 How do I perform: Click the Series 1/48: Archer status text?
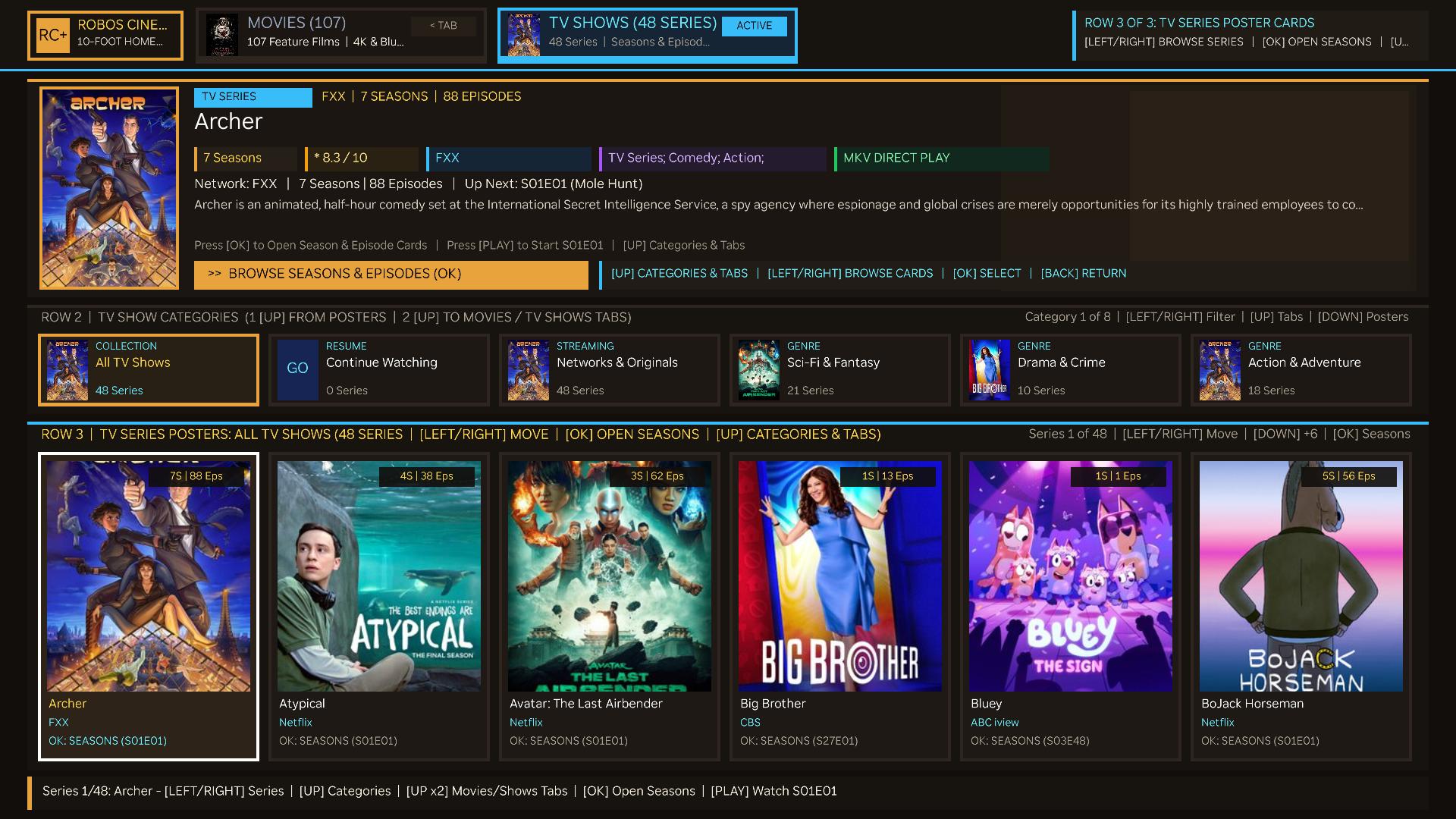click(98, 791)
